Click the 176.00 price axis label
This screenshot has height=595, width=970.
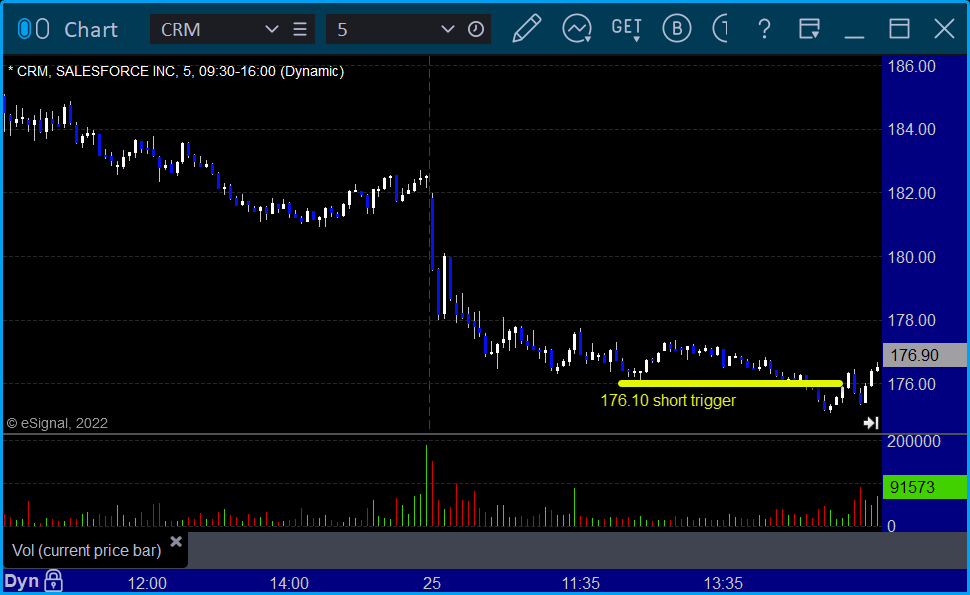coord(911,384)
